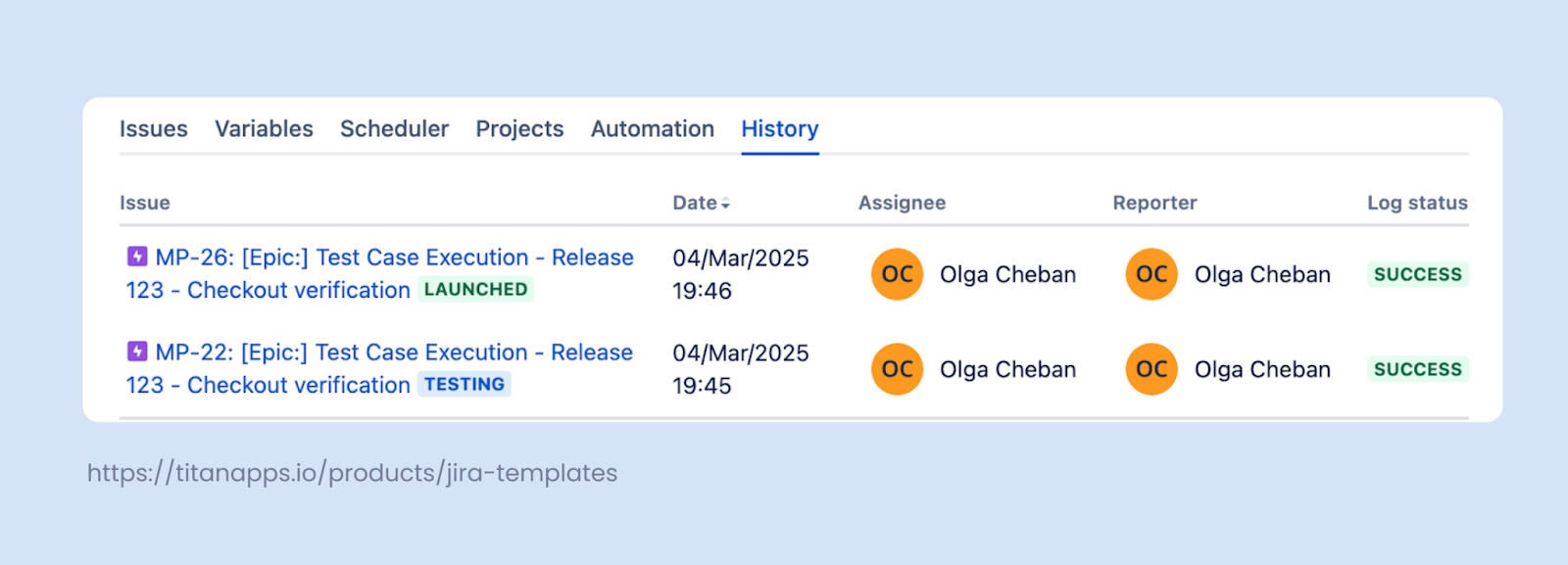Screen dimensions: 1568x565
Task: Click SUCCESS log status for MP-22
Action: tap(1418, 369)
